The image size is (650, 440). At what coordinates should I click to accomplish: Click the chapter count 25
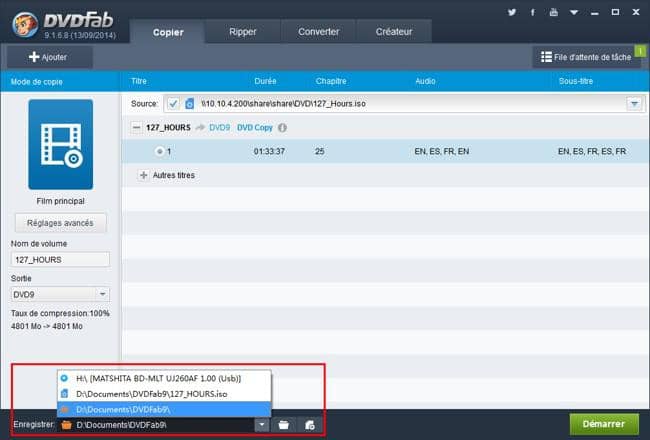coord(320,151)
